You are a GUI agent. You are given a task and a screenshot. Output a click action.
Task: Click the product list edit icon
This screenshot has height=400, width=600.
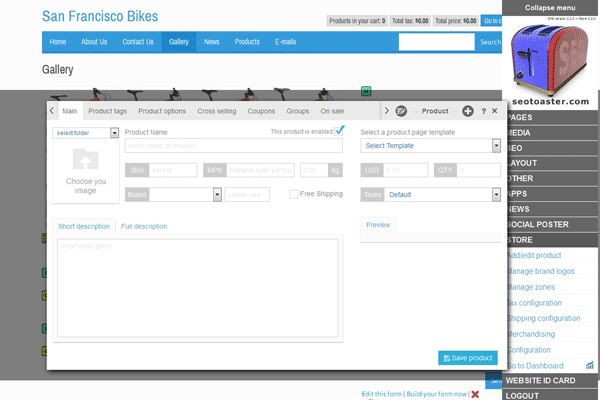click(400, 111)
